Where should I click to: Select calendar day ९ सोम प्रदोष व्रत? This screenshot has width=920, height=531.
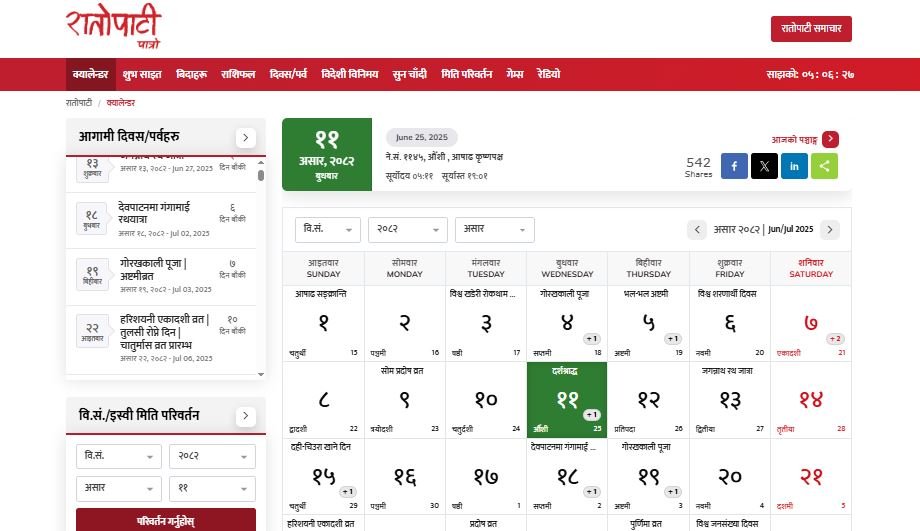[404, 400]
